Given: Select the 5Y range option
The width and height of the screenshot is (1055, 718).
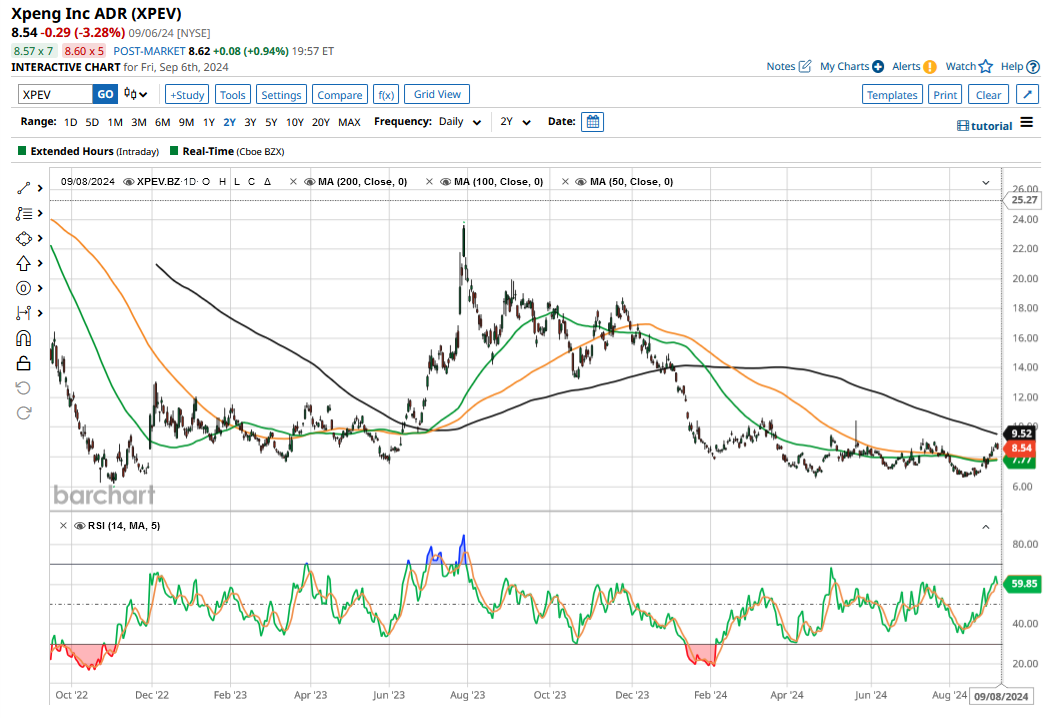Looking at the screenshot, I should click(271, 122).
